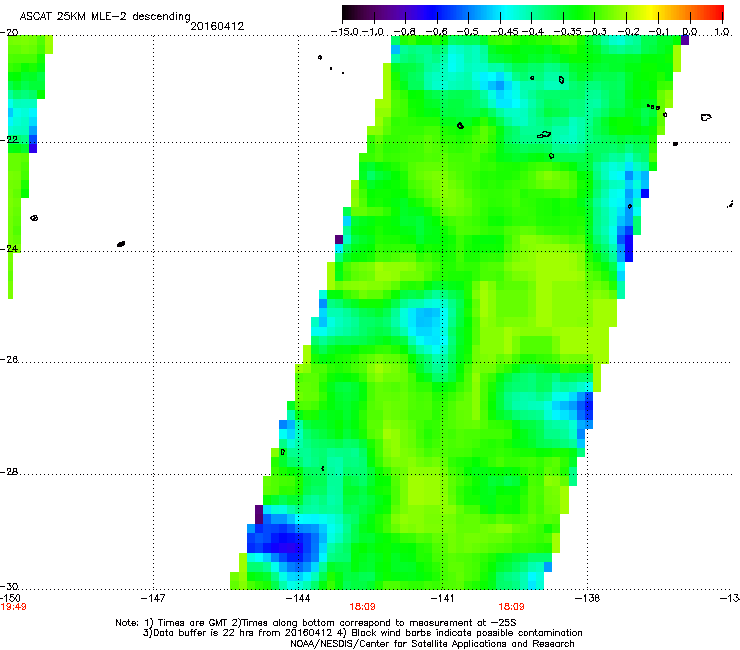This screenshot has width=740, height=650.
Task: Click the '-0.8' color scale label
Action: 405,32
